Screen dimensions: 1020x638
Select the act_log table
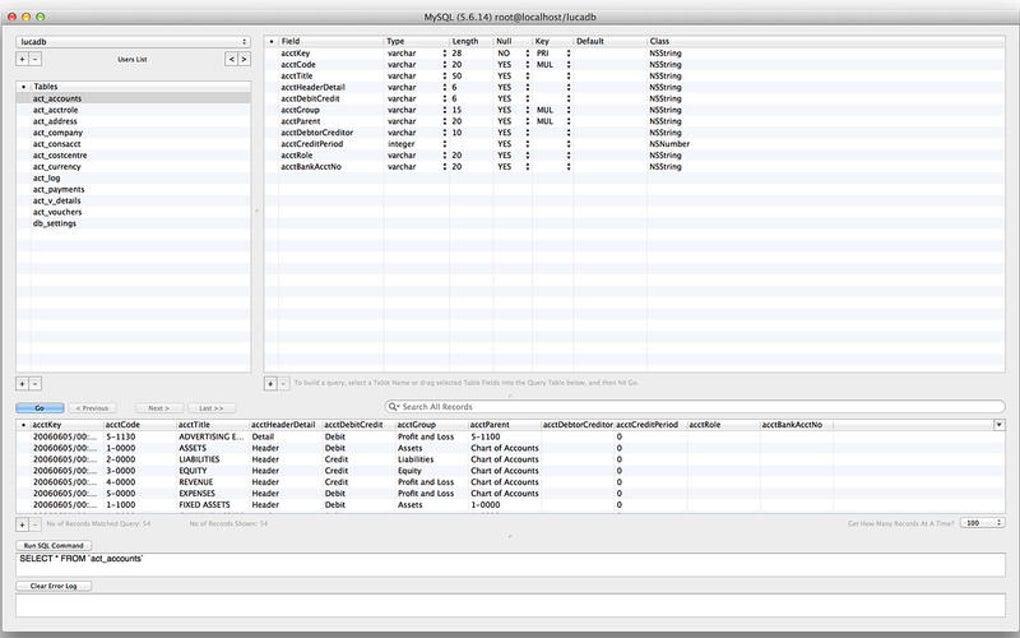(x=133, y=178)
